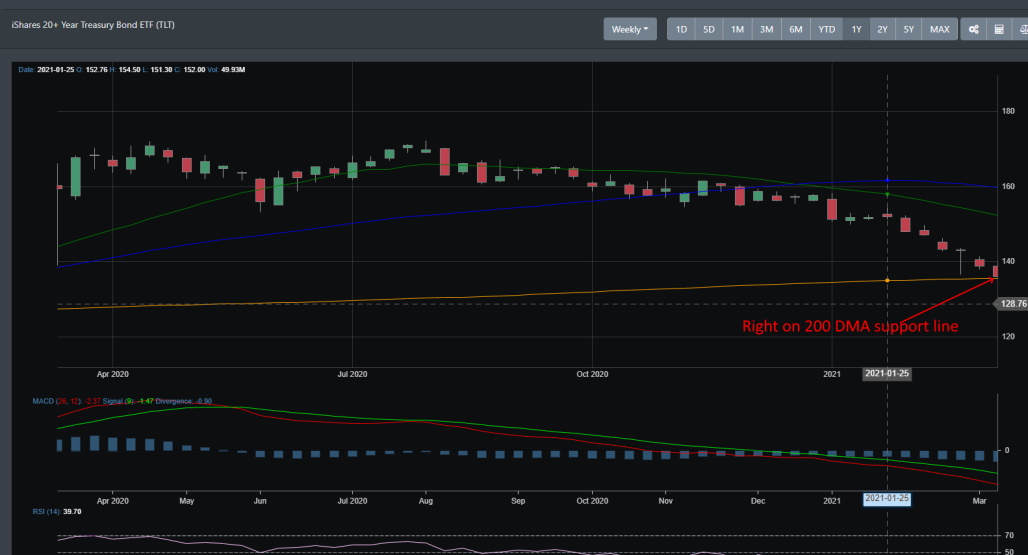
Task: Click the MACD Signal (9) label
Action: (118, 401)
